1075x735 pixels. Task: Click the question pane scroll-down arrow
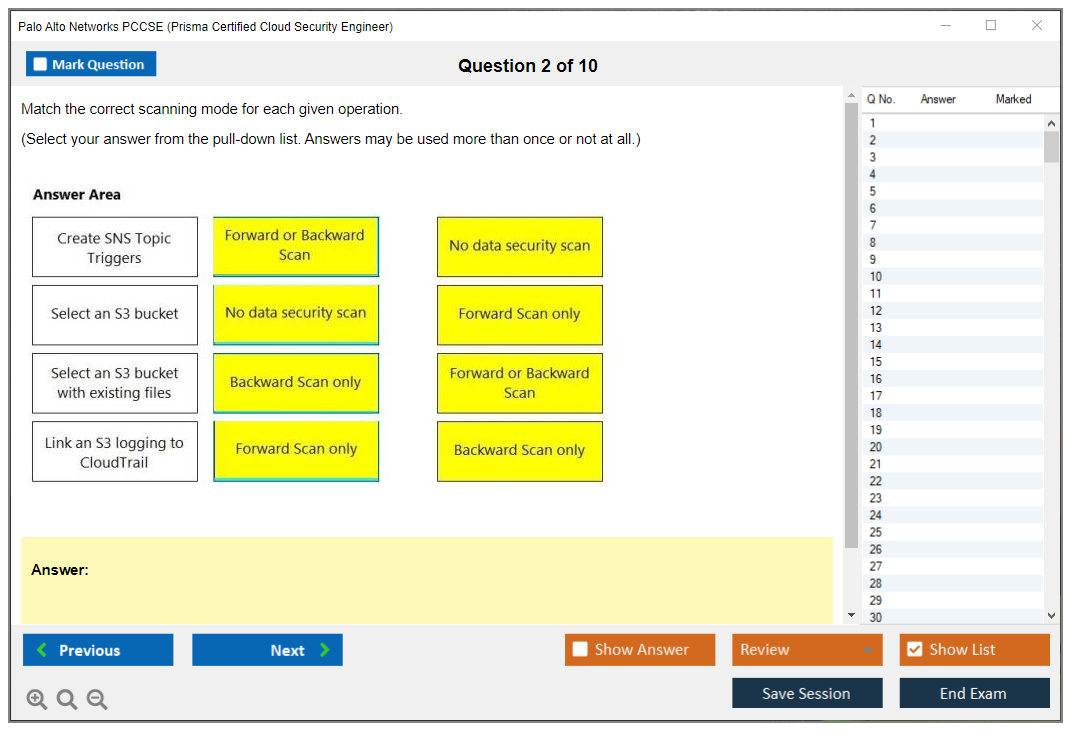(x=851, y=616)
